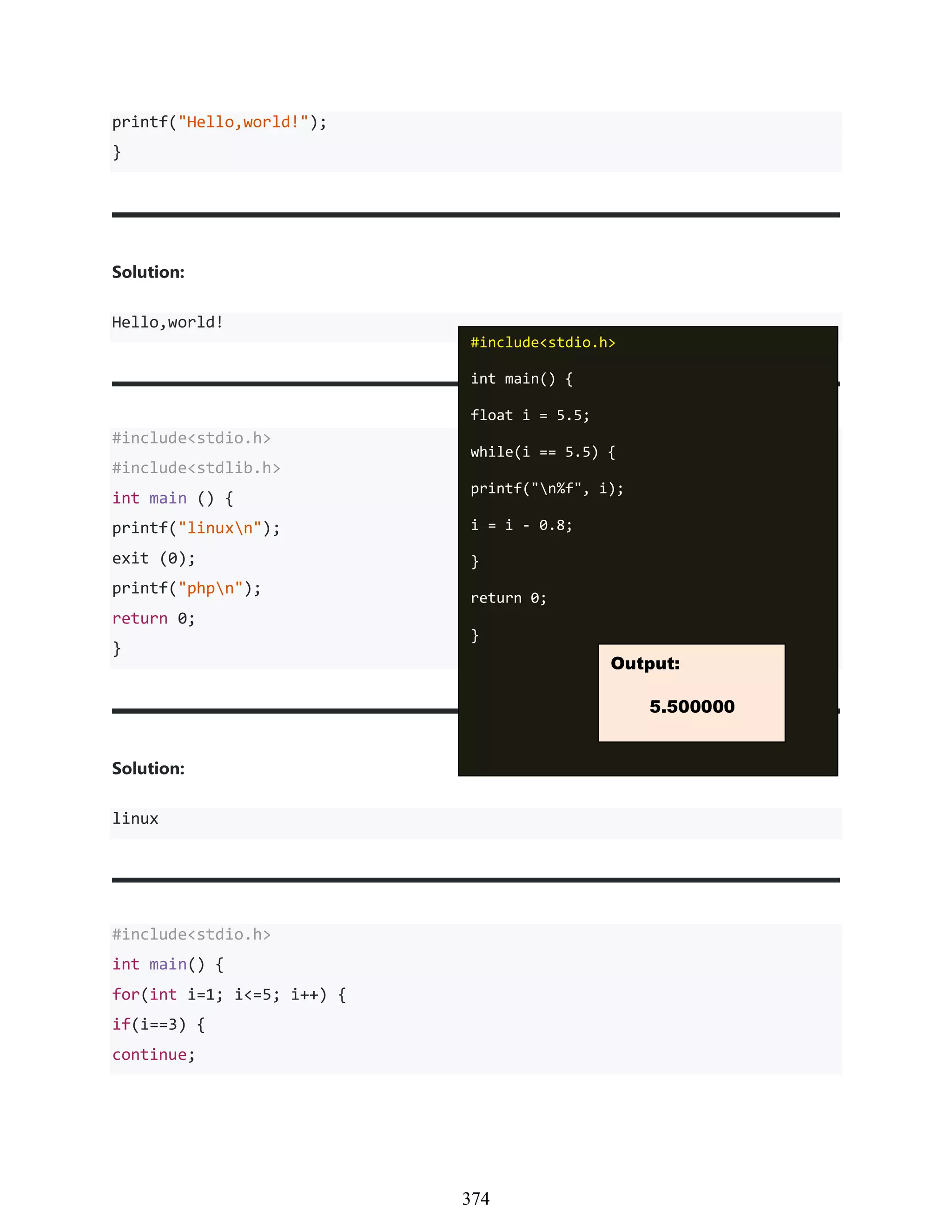Click the 'int main () {' line with a space before the parentheses
Screen dimensions: 952x1232
172,498
